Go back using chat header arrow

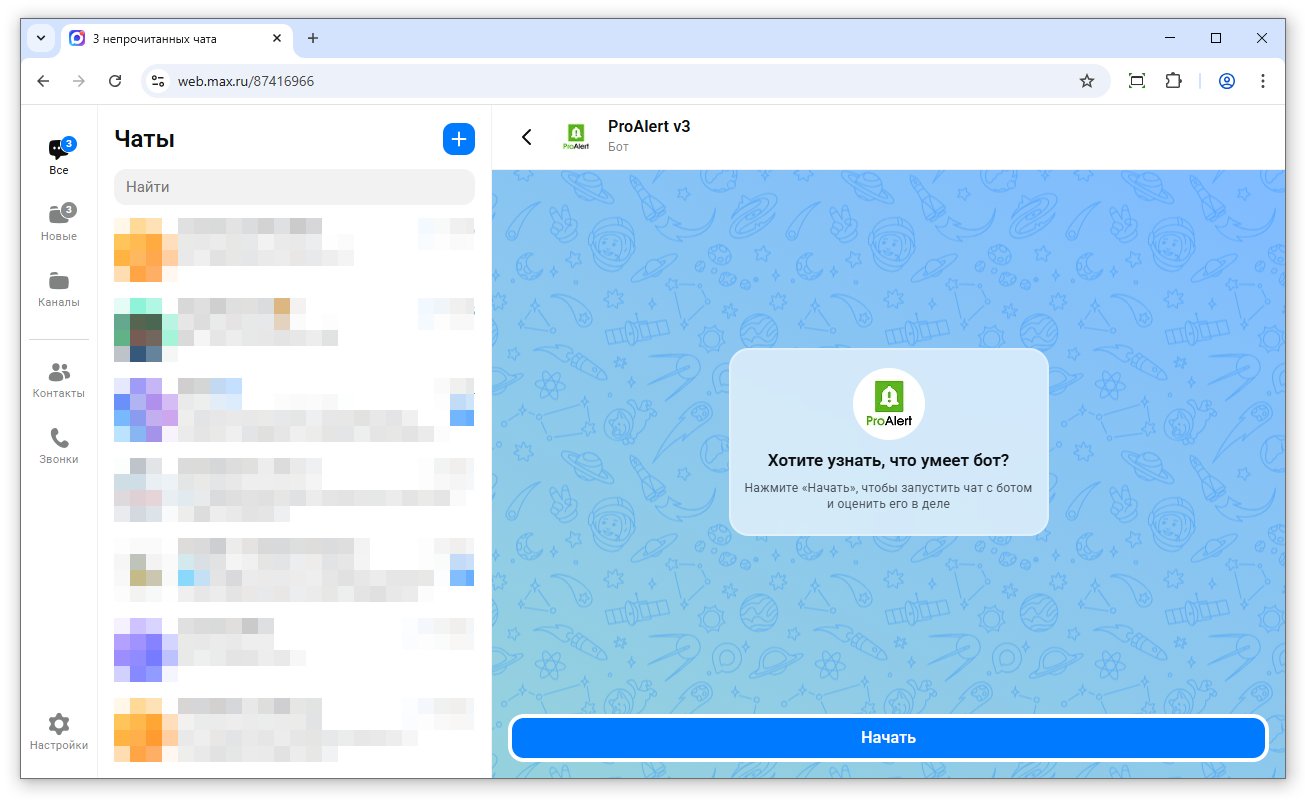[527, 137]
